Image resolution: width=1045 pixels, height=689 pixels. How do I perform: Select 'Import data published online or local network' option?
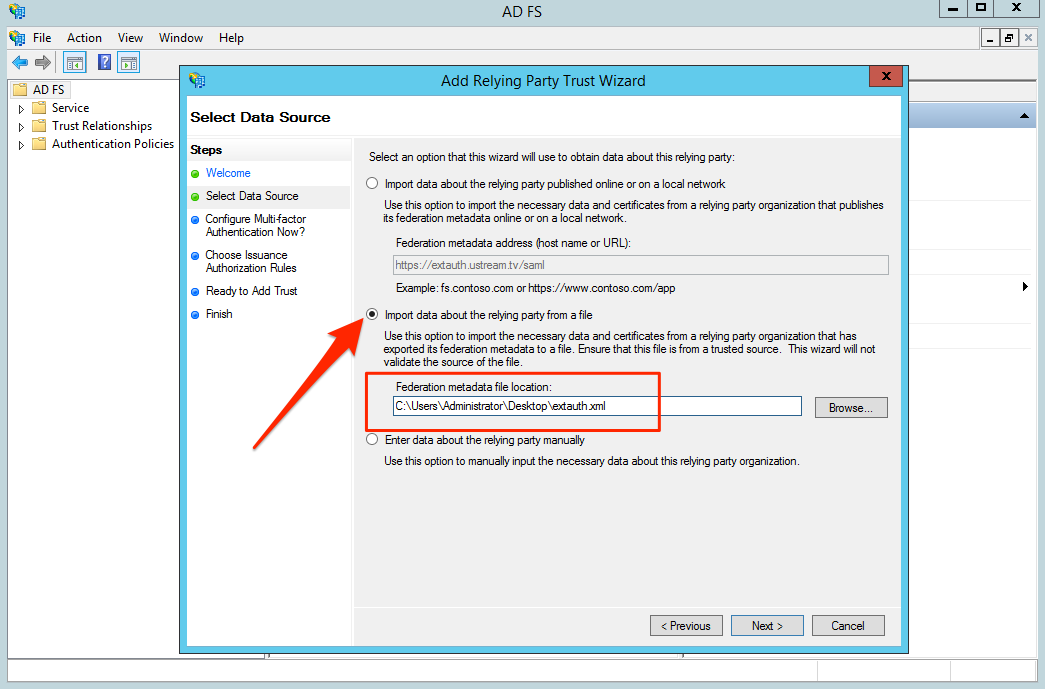[x=372, y=183]
